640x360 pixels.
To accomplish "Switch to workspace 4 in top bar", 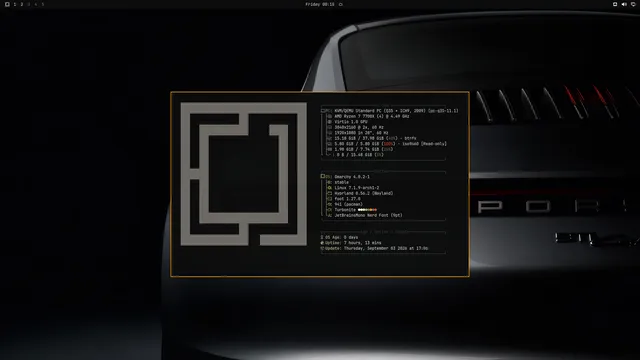I will click(x=36, y=4).
